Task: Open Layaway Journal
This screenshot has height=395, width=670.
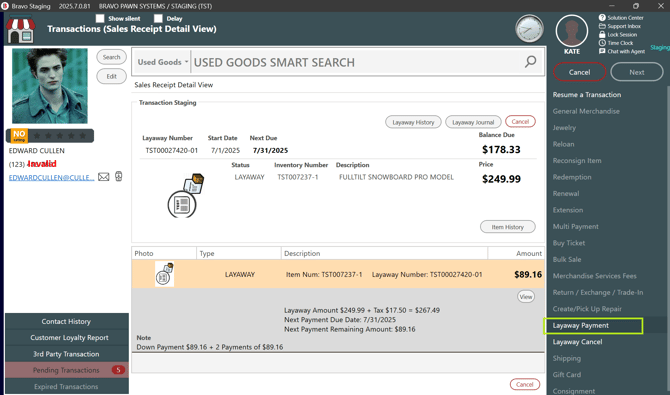Action: click(x=473, y=122)
